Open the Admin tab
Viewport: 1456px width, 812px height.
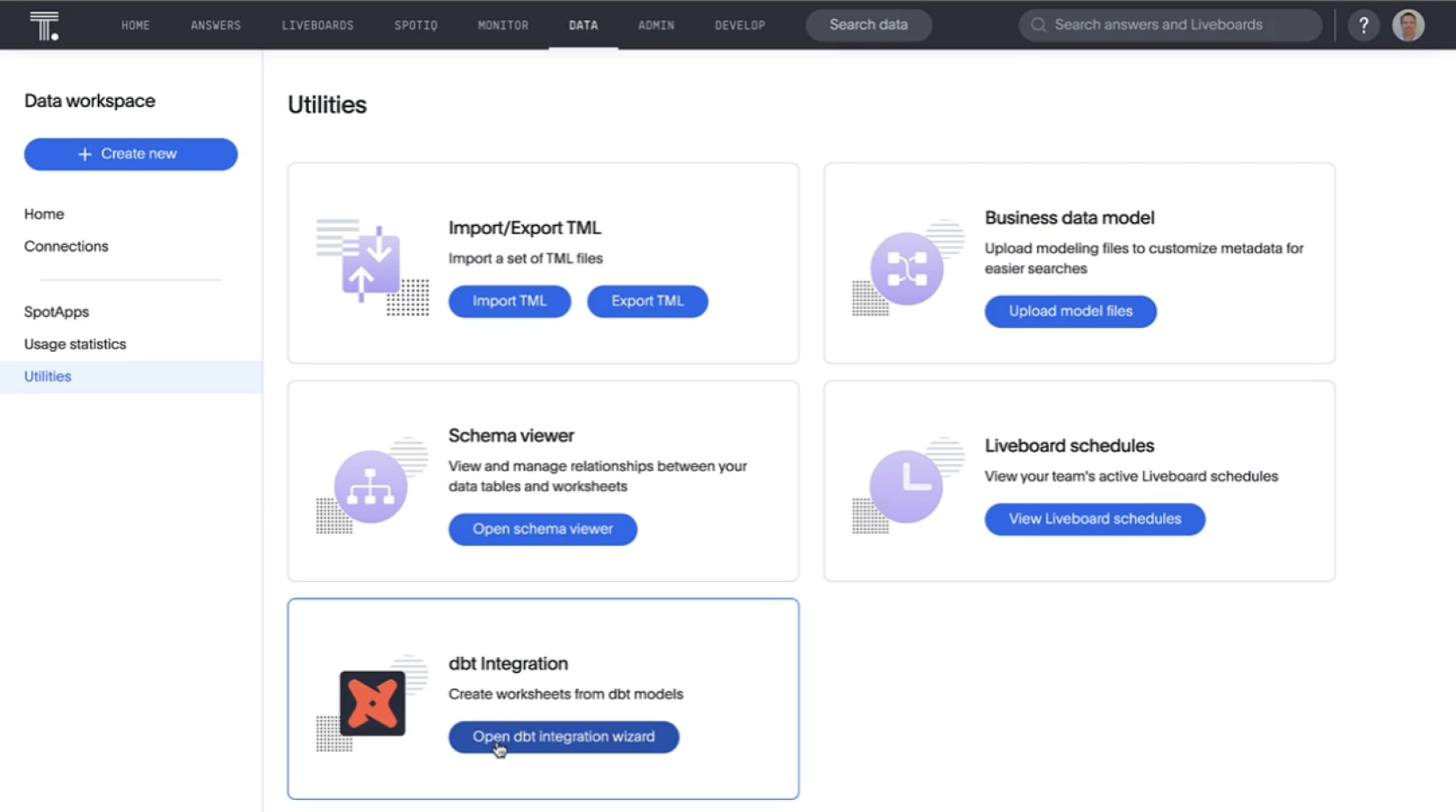[656, 25]
